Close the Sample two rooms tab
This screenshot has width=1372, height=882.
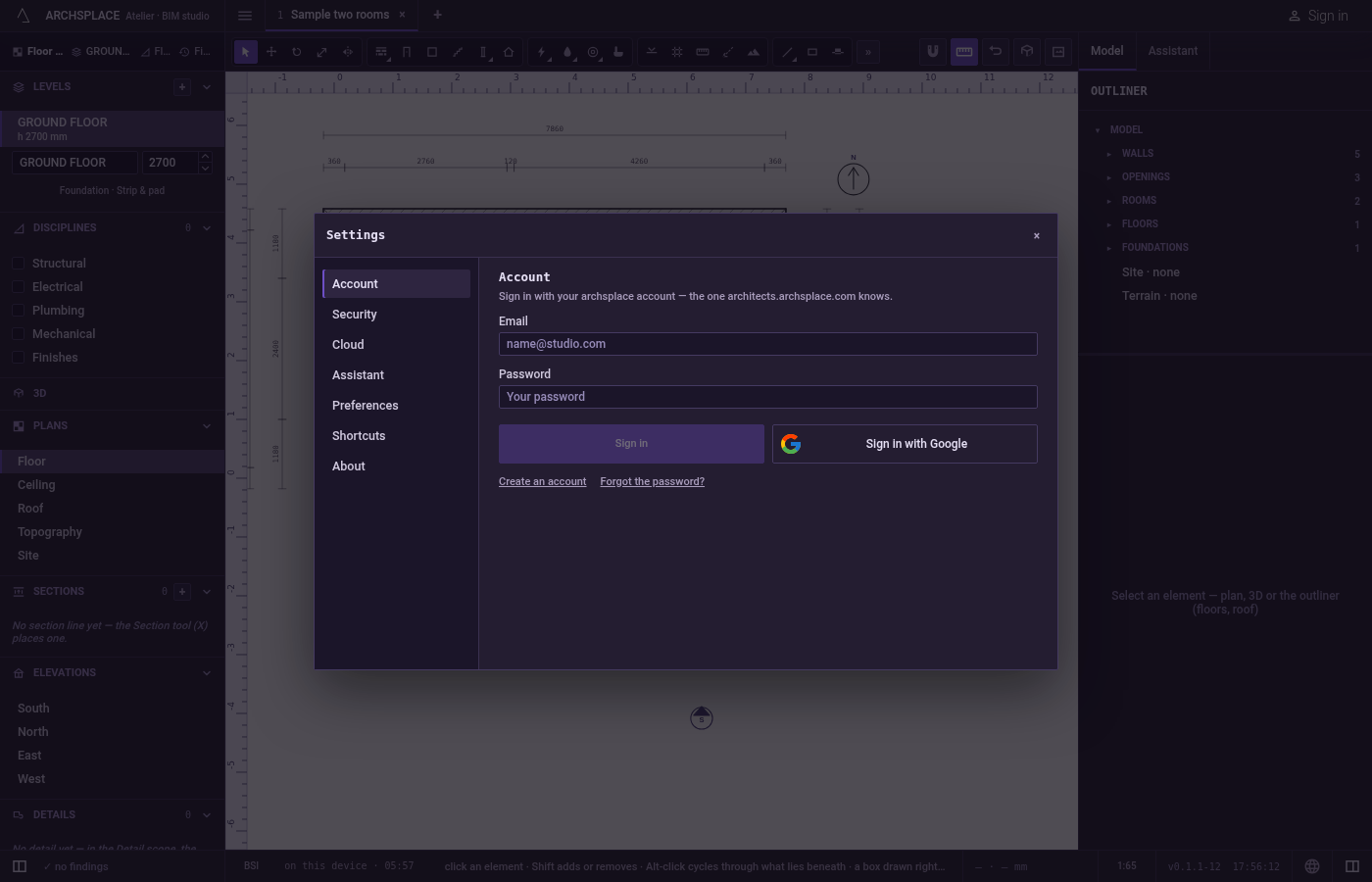pyautogui.click(x=402, y=15)
